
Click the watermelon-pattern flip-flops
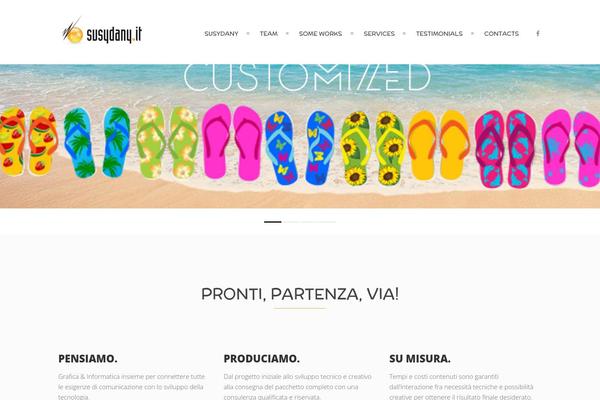[29, 141]
